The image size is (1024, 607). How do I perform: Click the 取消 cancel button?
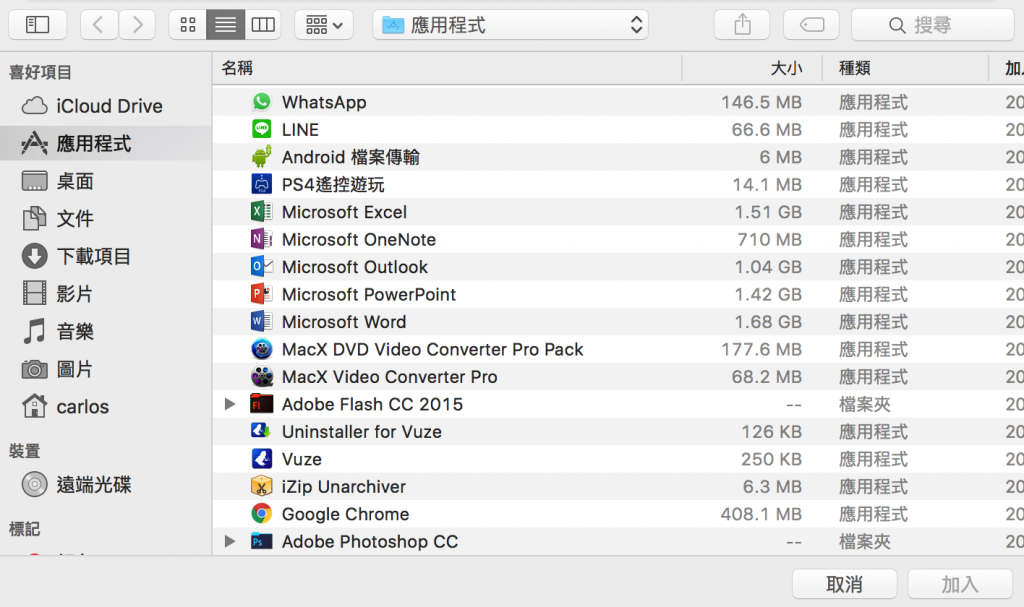click(x=844, y=584)
